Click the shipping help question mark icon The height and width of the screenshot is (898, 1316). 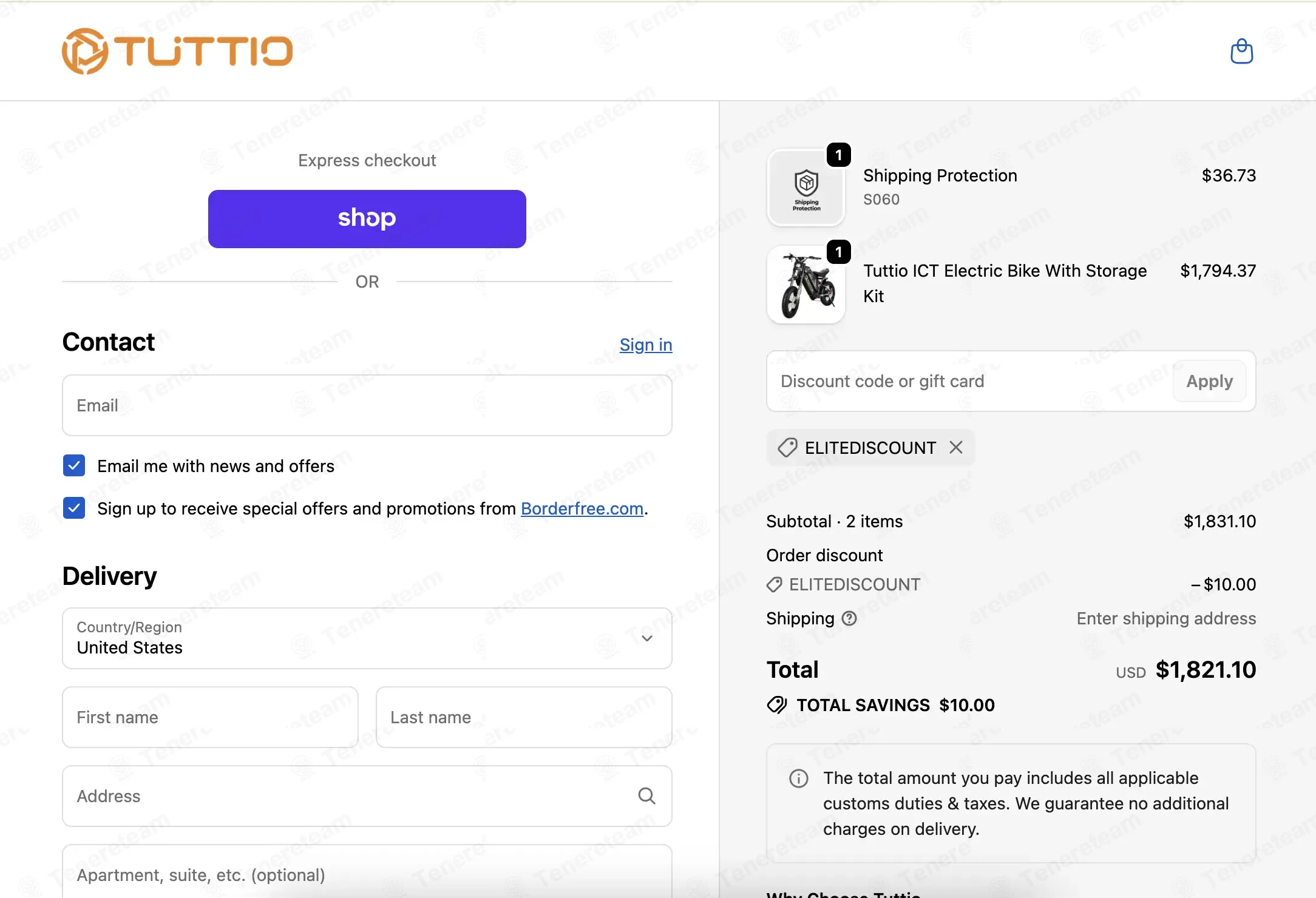pos(849,618)
